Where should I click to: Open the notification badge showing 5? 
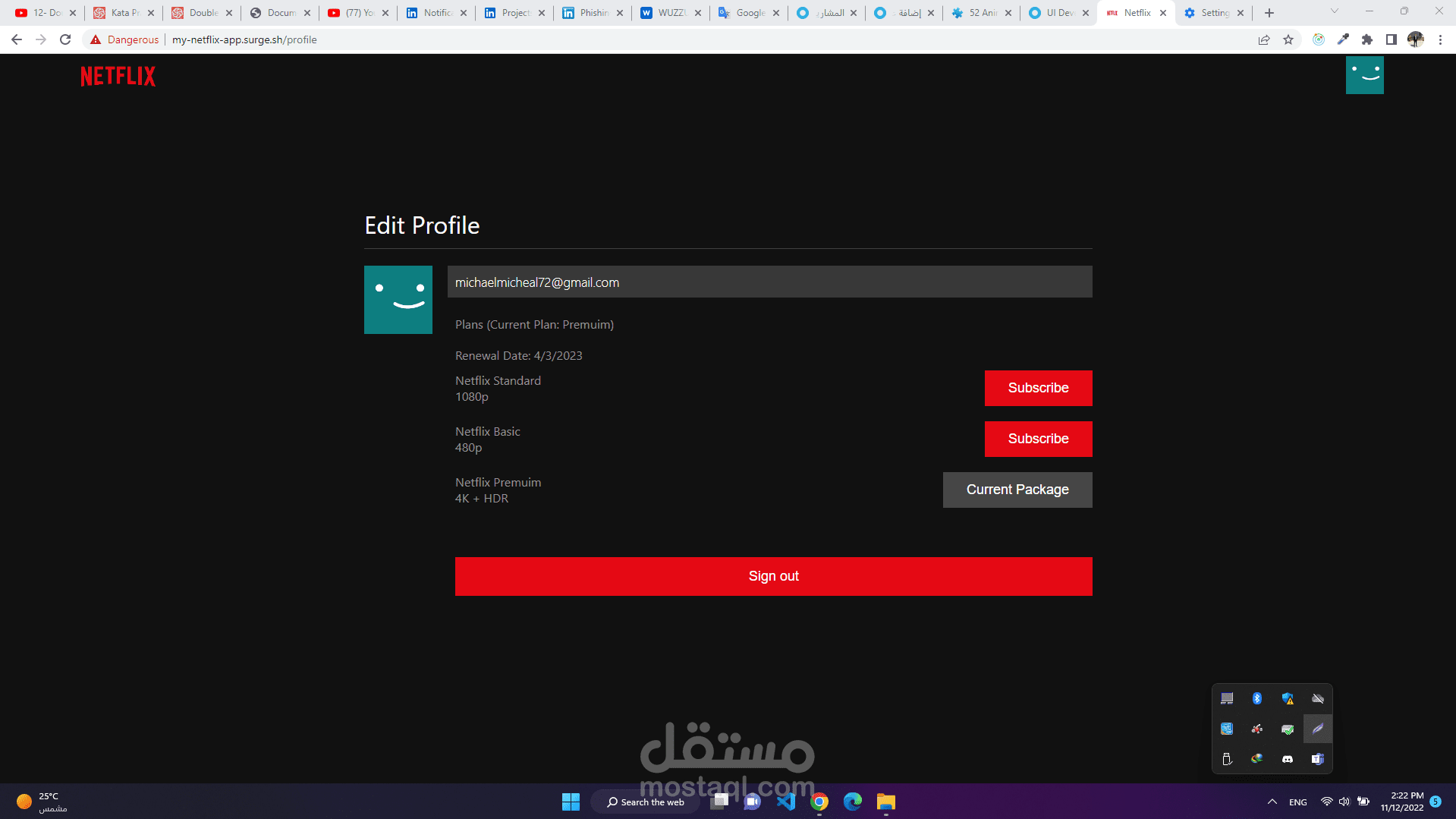click(1436, 802)
